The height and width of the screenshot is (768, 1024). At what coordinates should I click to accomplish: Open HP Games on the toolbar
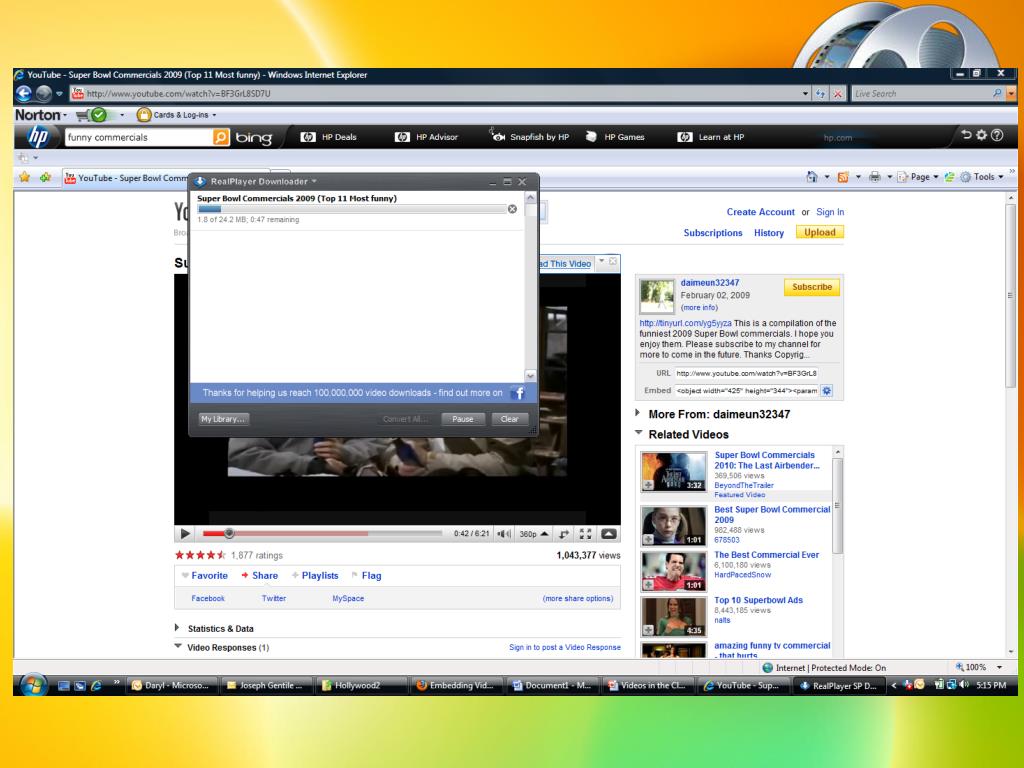pyautogui.click(x=615, y=137)
